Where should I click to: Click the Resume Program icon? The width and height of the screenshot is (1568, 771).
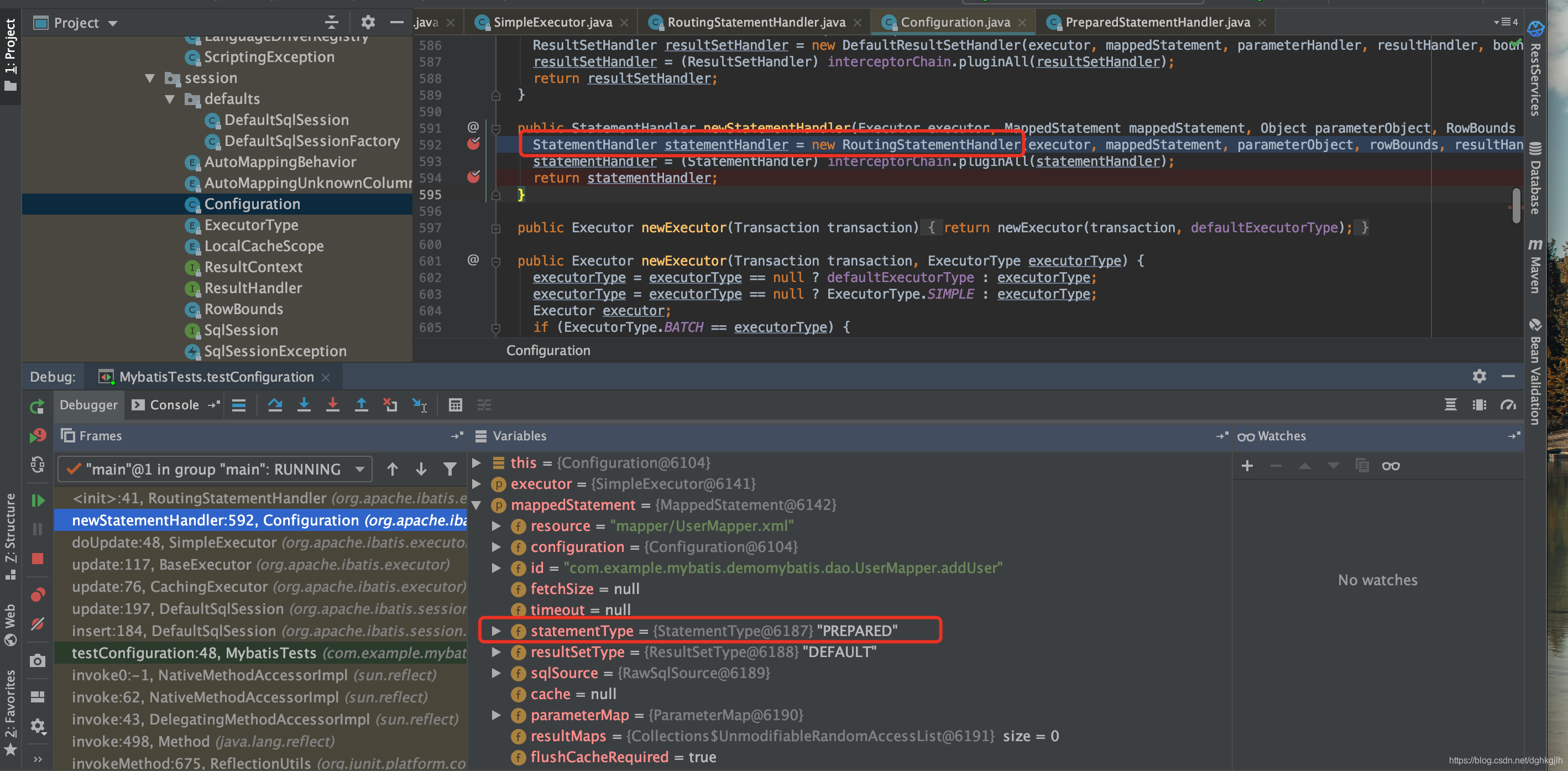click(x=37, y=501)
